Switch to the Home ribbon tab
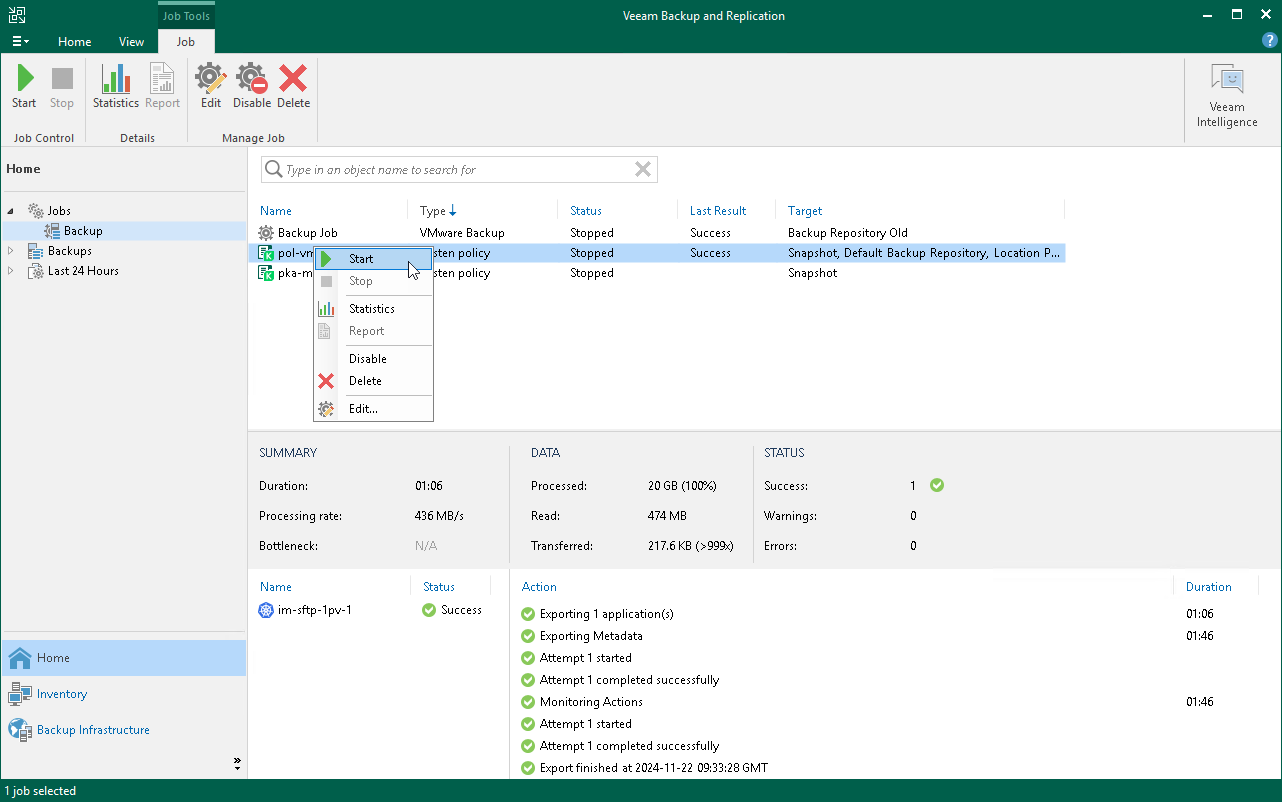 tap(75, 42)
